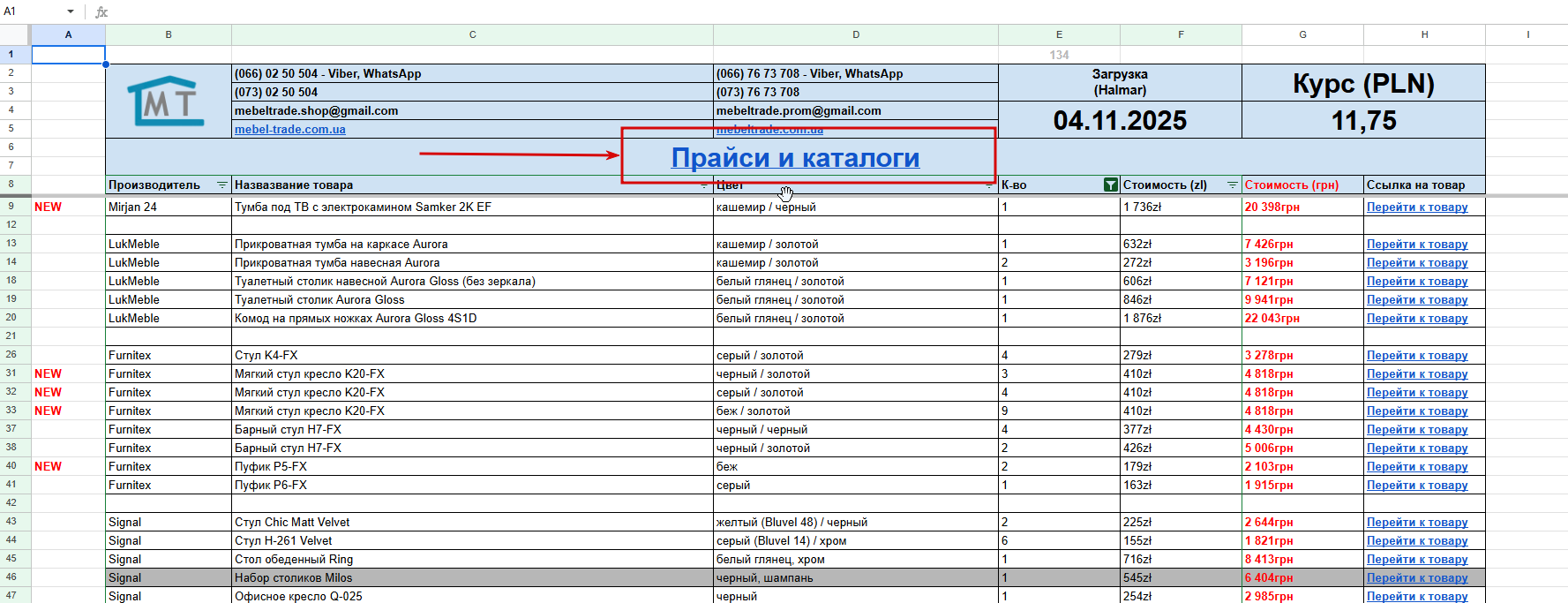
Task: Open Перейти к товару for Набор столиков Milos
Action: pos(1417,578)
